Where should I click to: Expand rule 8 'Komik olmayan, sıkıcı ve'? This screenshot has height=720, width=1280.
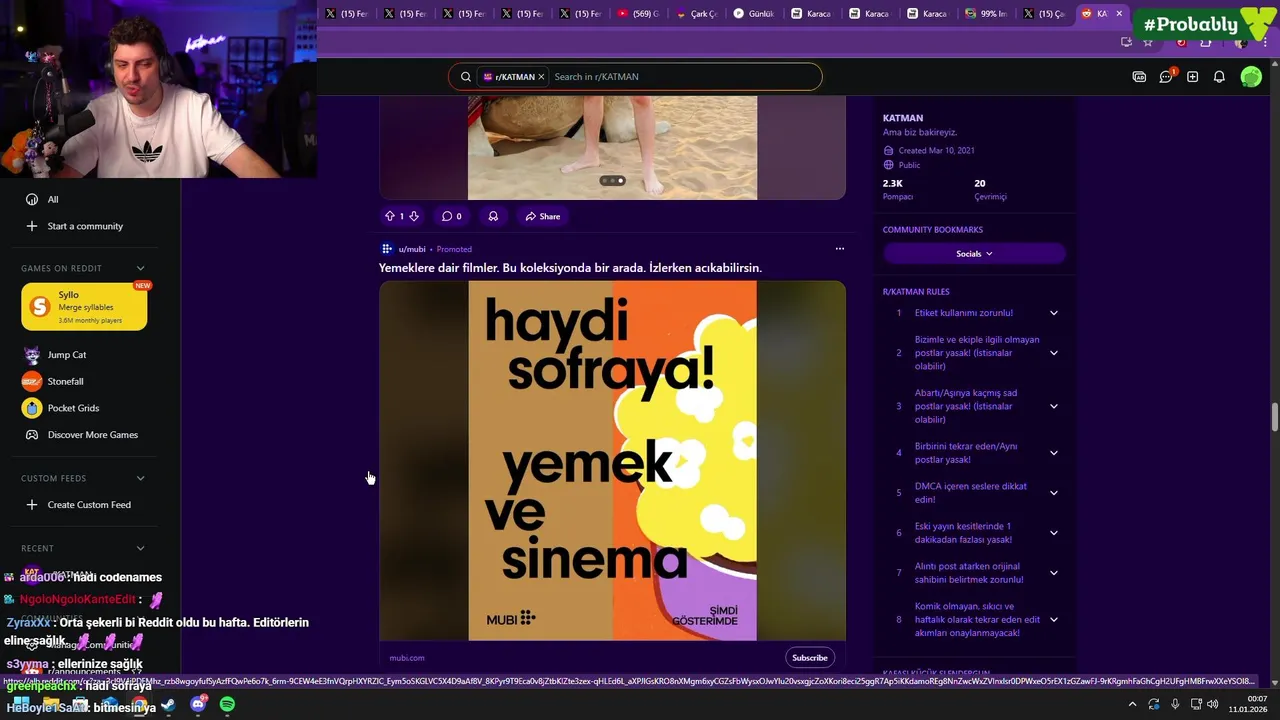pos(1053,620)
